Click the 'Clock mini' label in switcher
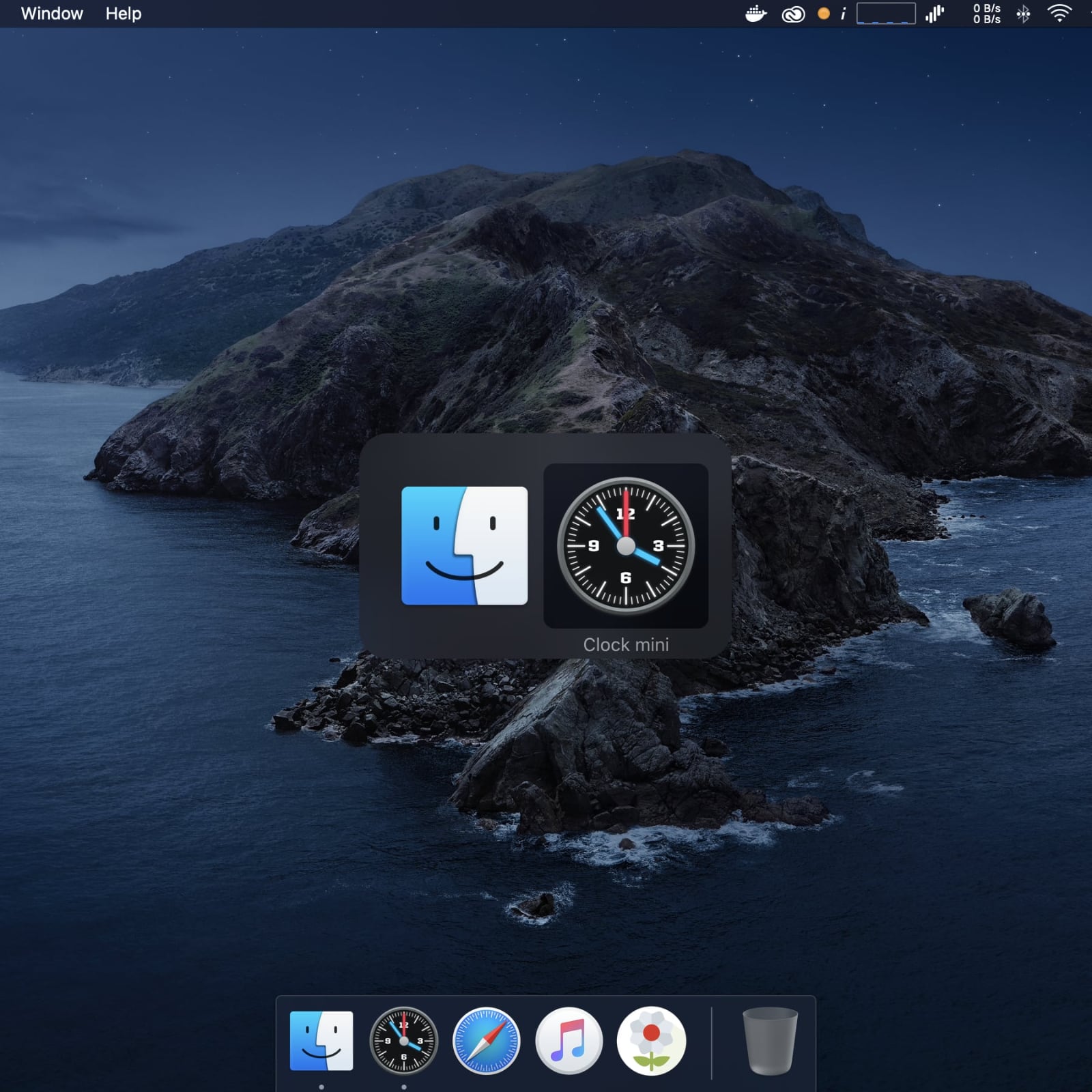Viewport: 1092px width, 1092px height. coord(626,644)
